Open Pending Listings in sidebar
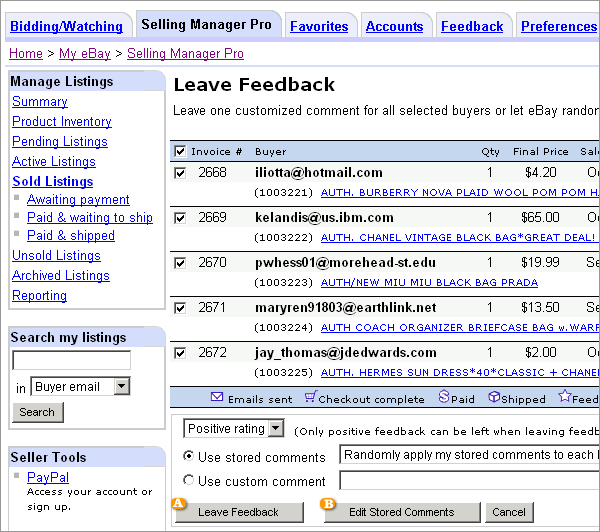The height and width of the screenshot is (532, 600). point(60,142)
